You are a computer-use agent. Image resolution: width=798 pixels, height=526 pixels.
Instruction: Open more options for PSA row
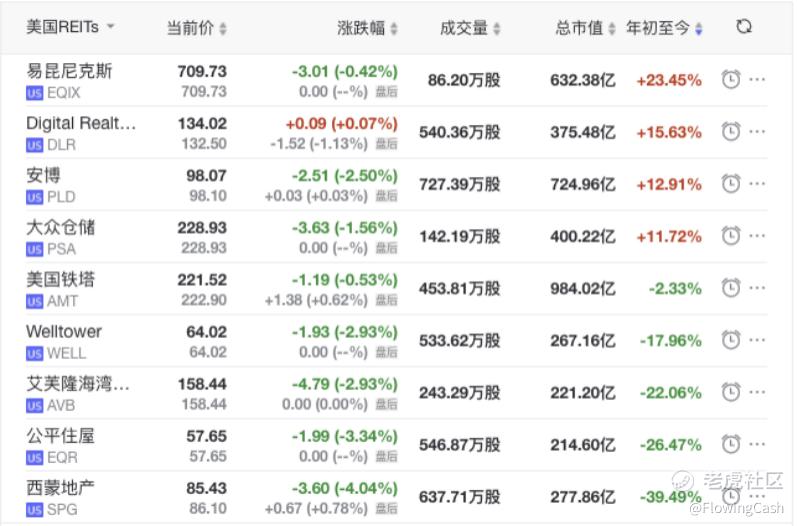click(x=757, y=236)
